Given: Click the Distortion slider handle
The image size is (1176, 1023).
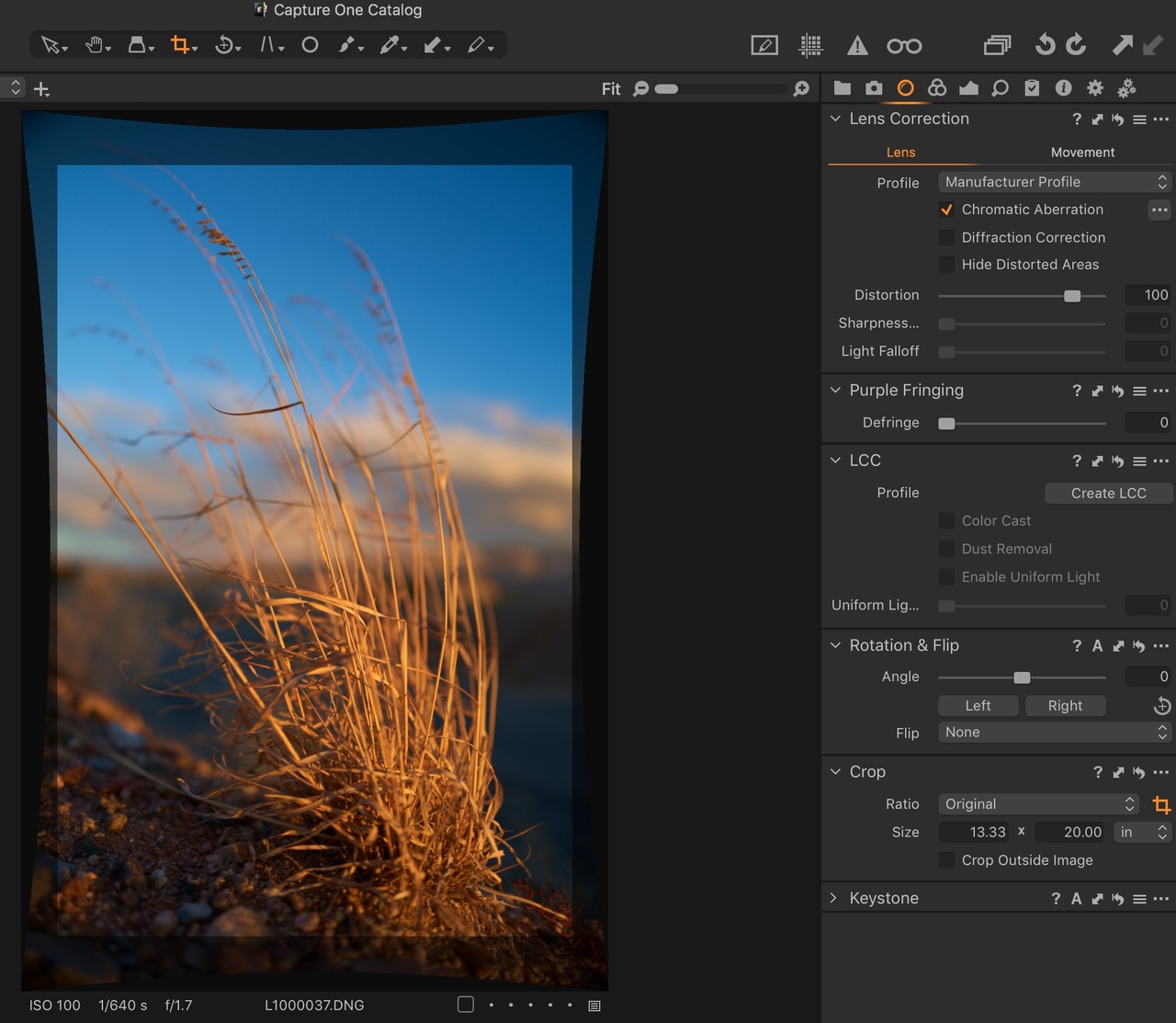Looking at the screenshot, I should (1072, 296).
